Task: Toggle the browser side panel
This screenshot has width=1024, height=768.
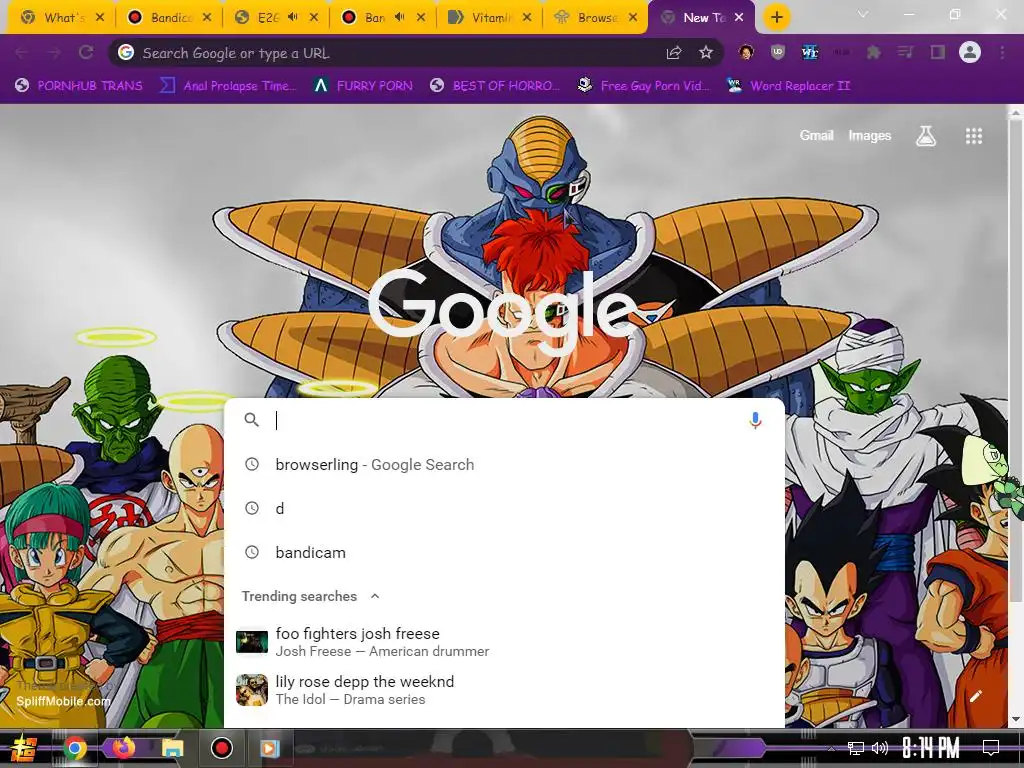Action: tap(938, 53)
